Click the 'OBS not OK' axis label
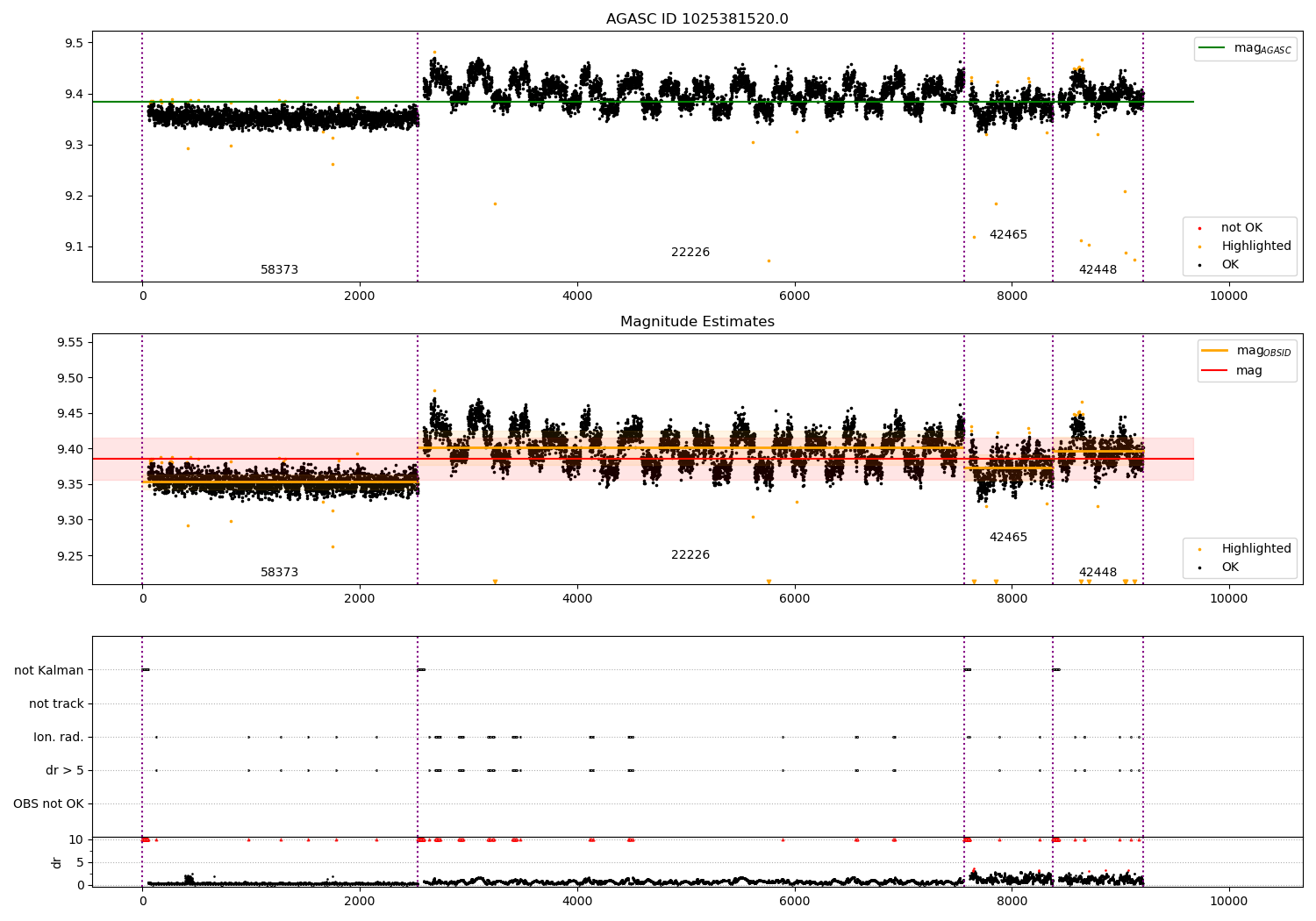 48,804
